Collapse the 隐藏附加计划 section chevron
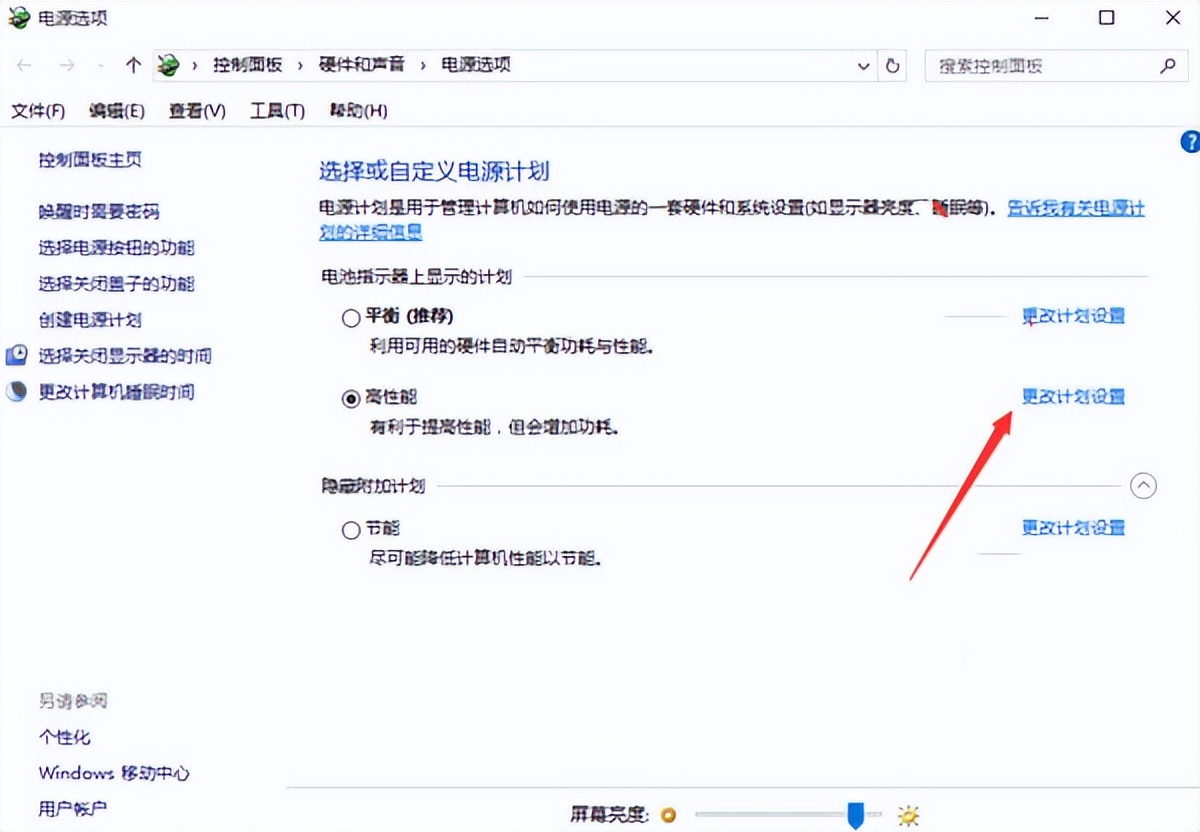 pos(1143,485)
